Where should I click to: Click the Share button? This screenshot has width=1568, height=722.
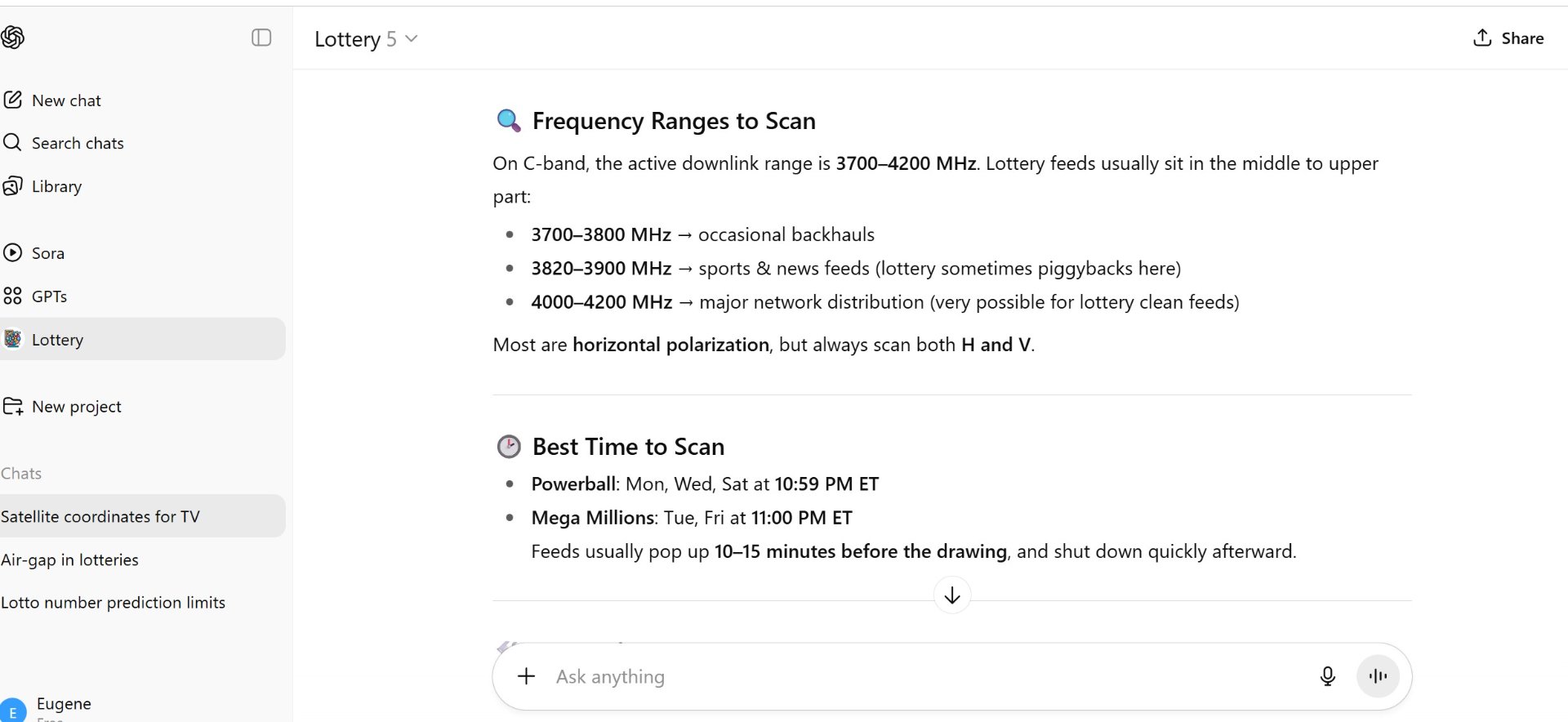click(1508, 38)
